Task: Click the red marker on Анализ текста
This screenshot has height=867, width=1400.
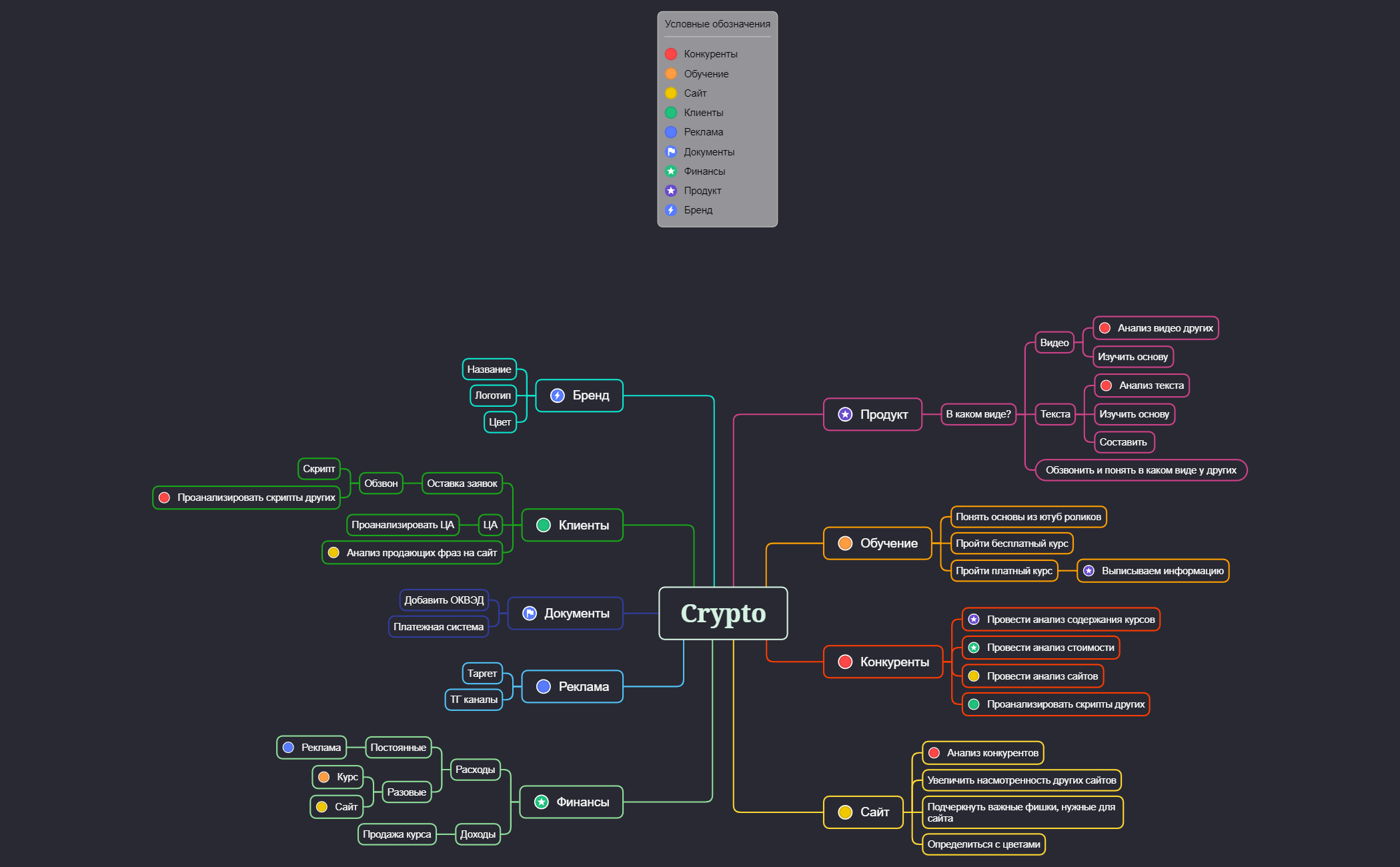Action: pyautogui.click(x=1106, y=385)
